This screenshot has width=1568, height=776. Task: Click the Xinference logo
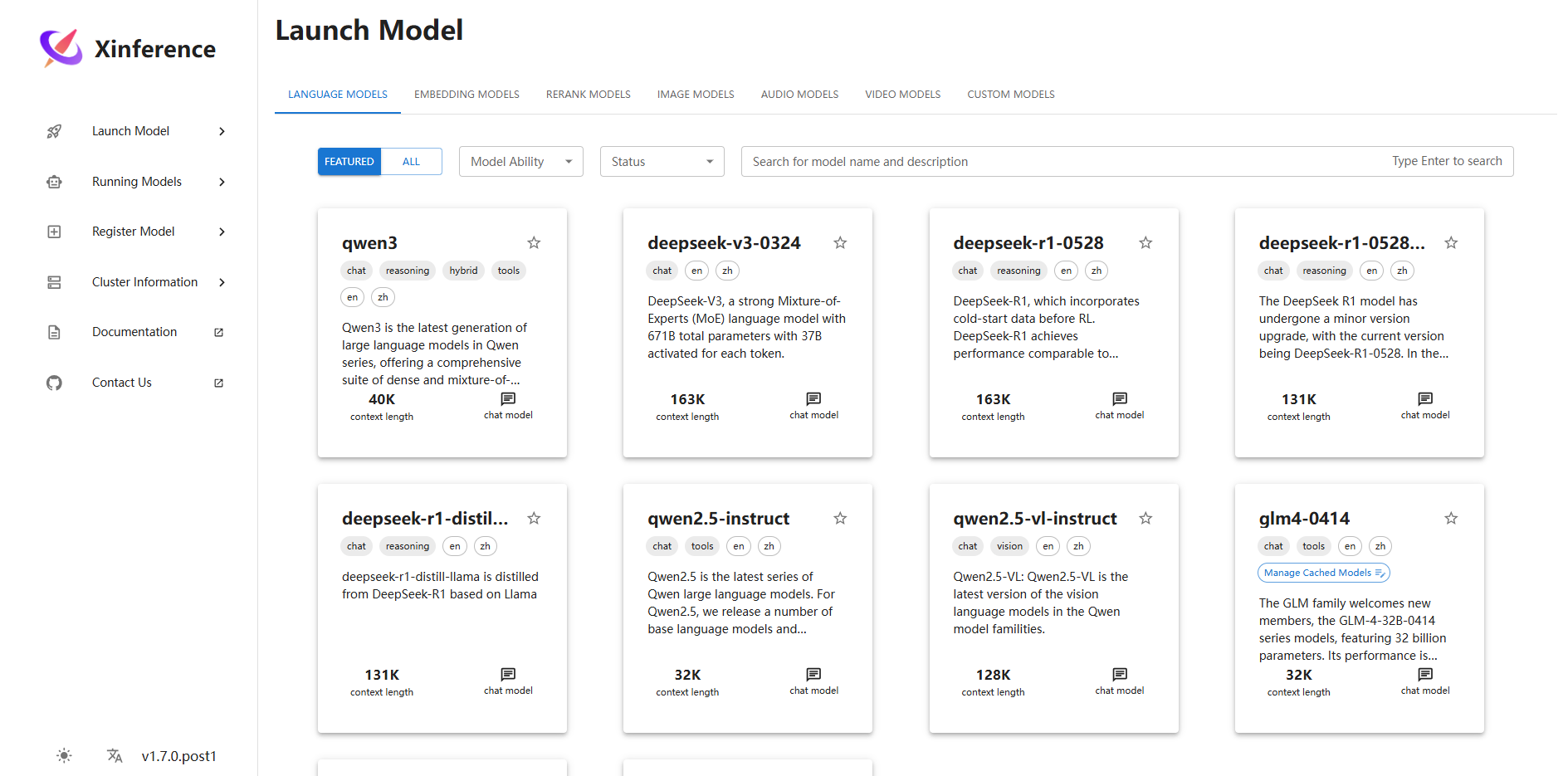pos(61,48)
